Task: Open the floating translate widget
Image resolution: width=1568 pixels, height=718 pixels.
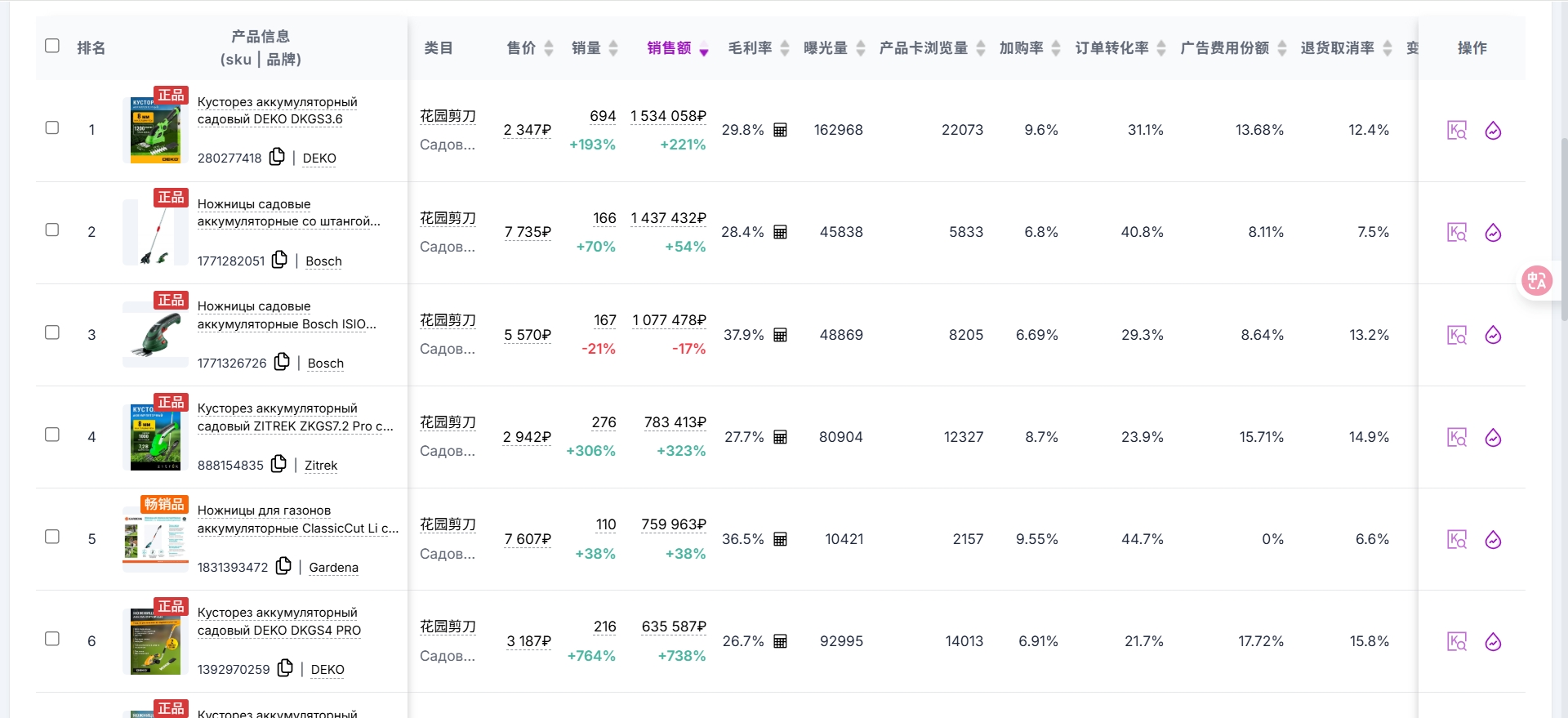Action: (1537, 281)
